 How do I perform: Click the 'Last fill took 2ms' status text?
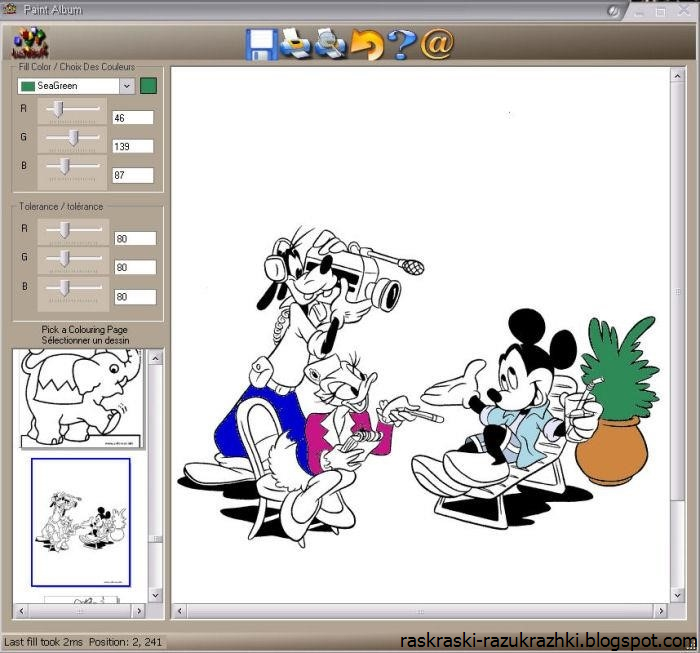pyautogui.click(x=44, y=642)
